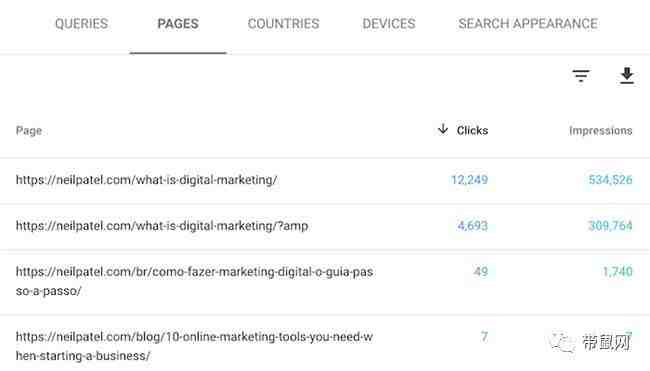
Task: Click the 1,740 impressions value
Action: pos(618,272)
